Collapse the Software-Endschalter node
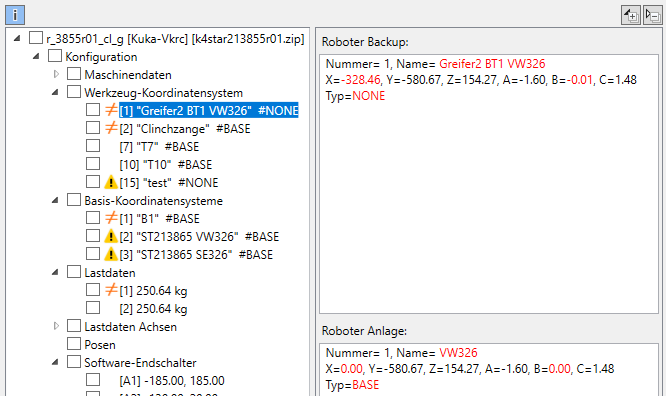Screen dimensions: 666x396 (55, 362)
